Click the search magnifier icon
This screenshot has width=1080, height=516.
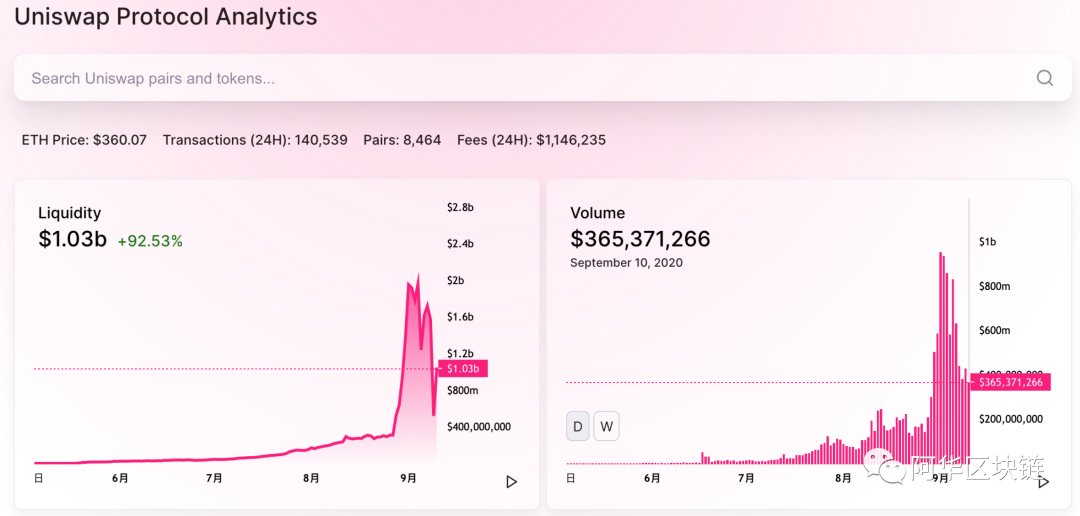1044,78
